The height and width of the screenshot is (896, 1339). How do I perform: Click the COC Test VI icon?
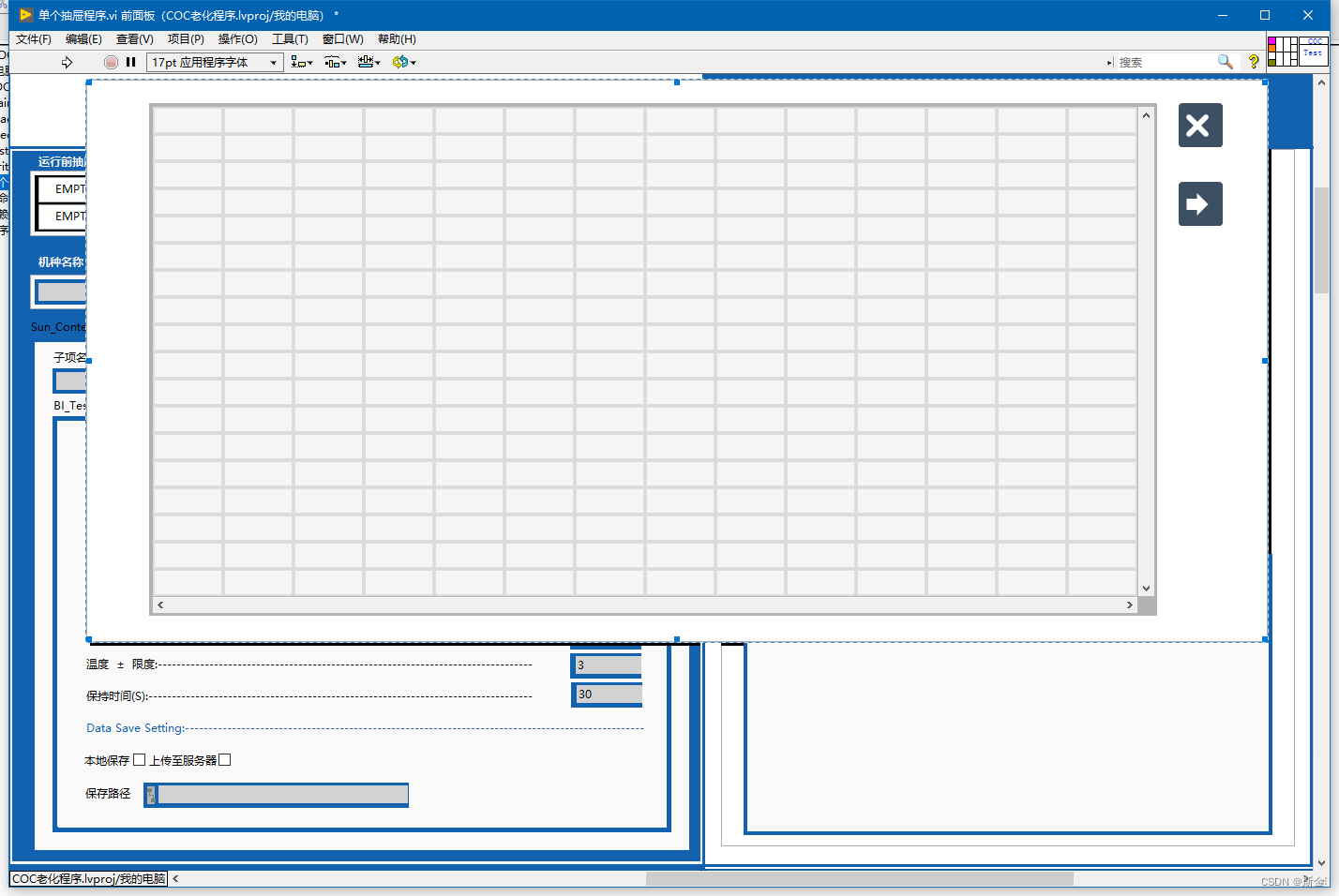pyautogui.click(x=1314, y=52)
